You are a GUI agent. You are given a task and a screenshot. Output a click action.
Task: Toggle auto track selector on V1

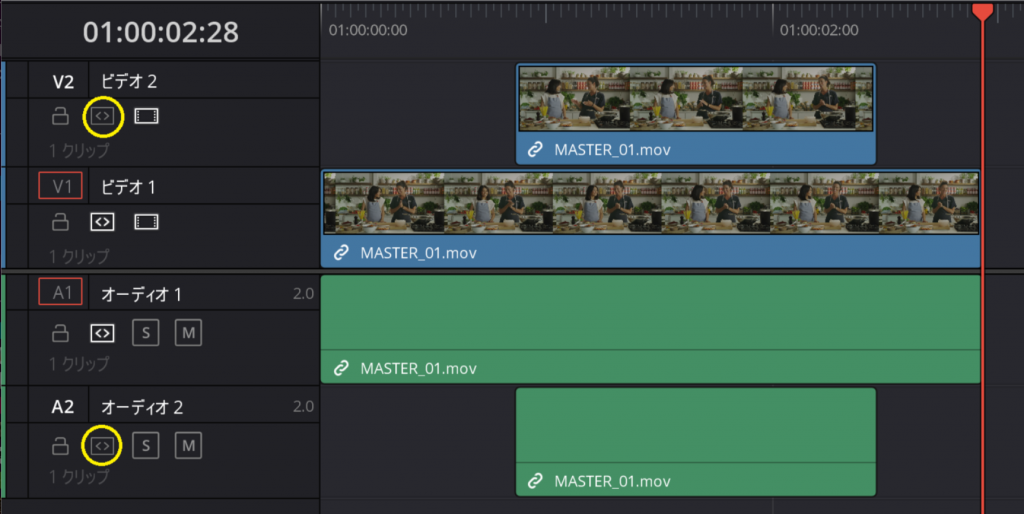[x=103, y=222]
